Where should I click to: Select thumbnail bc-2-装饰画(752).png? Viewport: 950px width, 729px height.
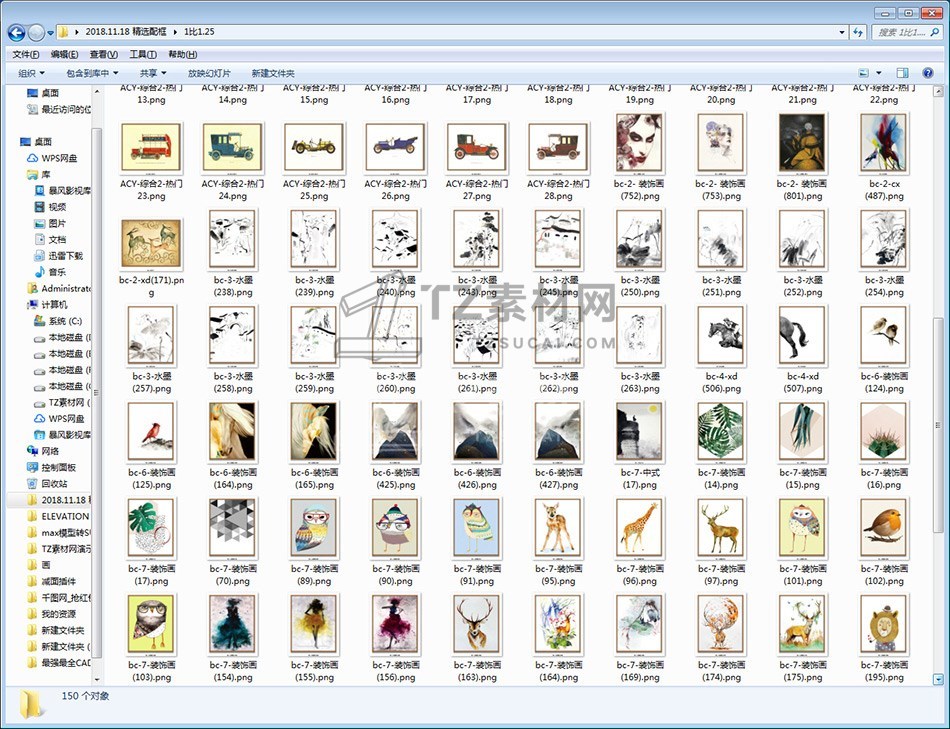tap(640, 143)
